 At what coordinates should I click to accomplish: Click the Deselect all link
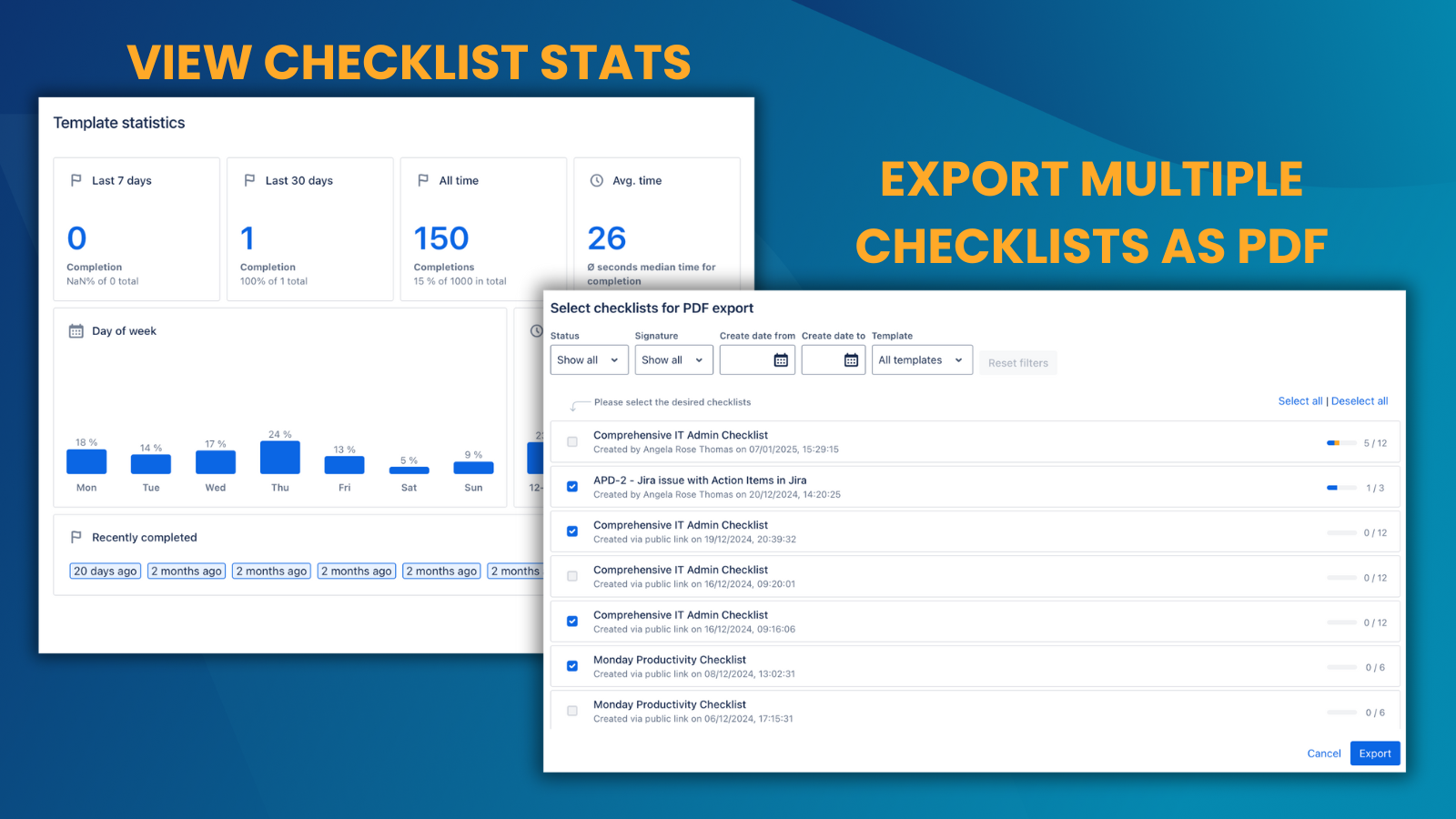pos(1360,400)
